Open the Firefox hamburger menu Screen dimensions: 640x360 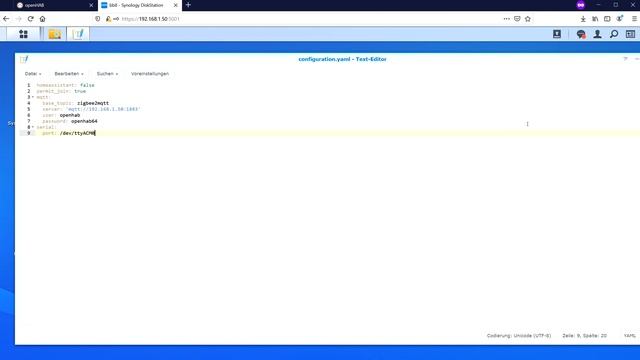tap(634, 19)
